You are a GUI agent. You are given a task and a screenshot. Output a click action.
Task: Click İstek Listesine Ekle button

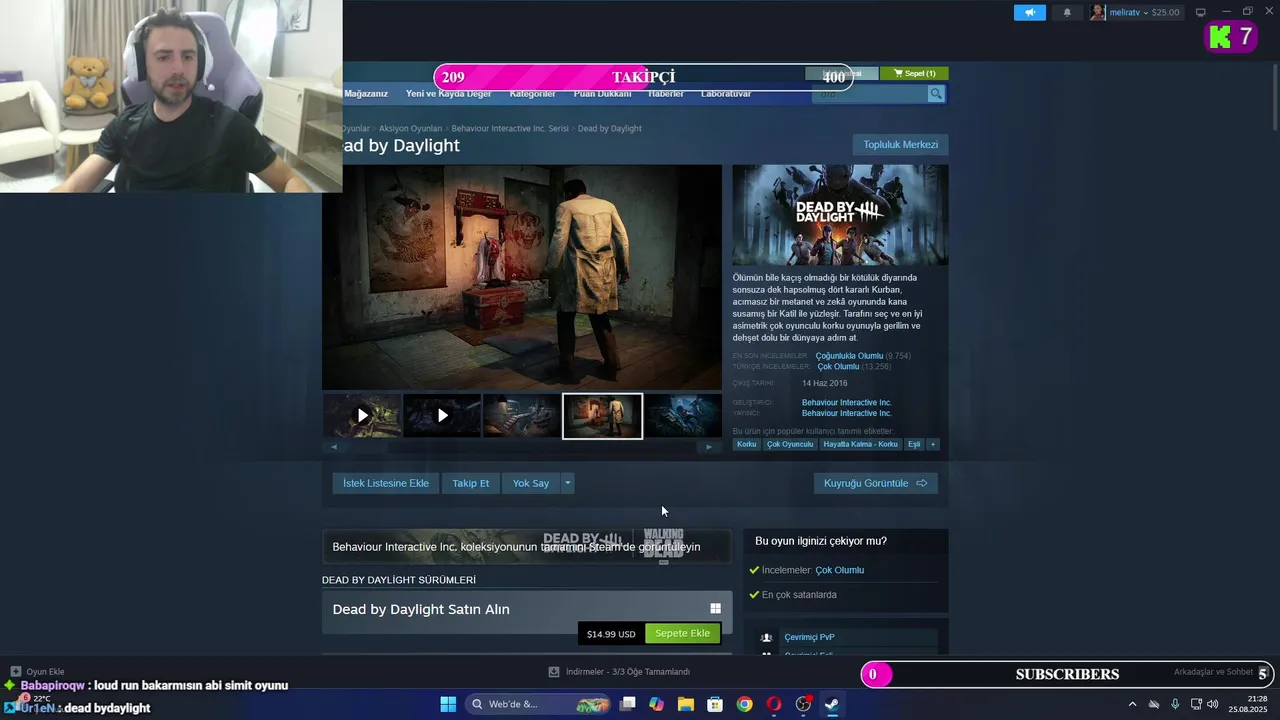point(385,483)
